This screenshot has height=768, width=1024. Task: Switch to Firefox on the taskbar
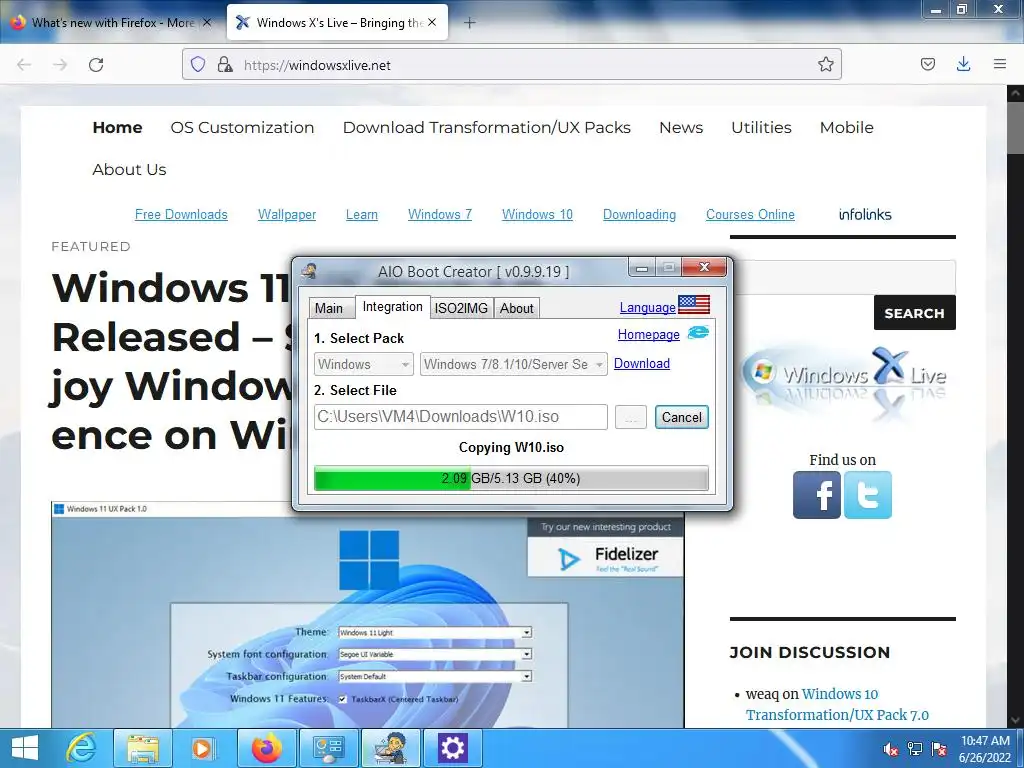point(266,748)
